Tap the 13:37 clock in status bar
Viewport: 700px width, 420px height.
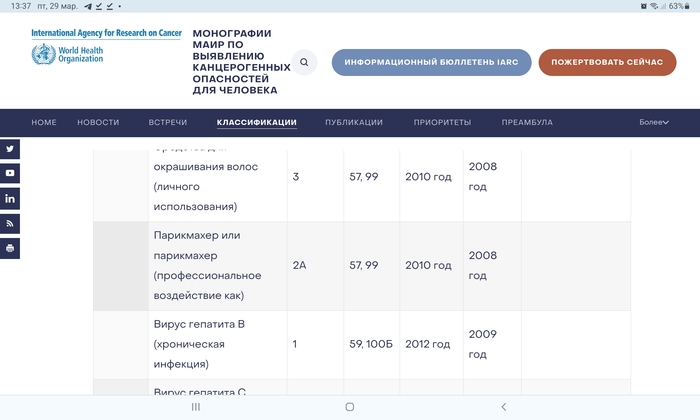click(x=21, y=6)
